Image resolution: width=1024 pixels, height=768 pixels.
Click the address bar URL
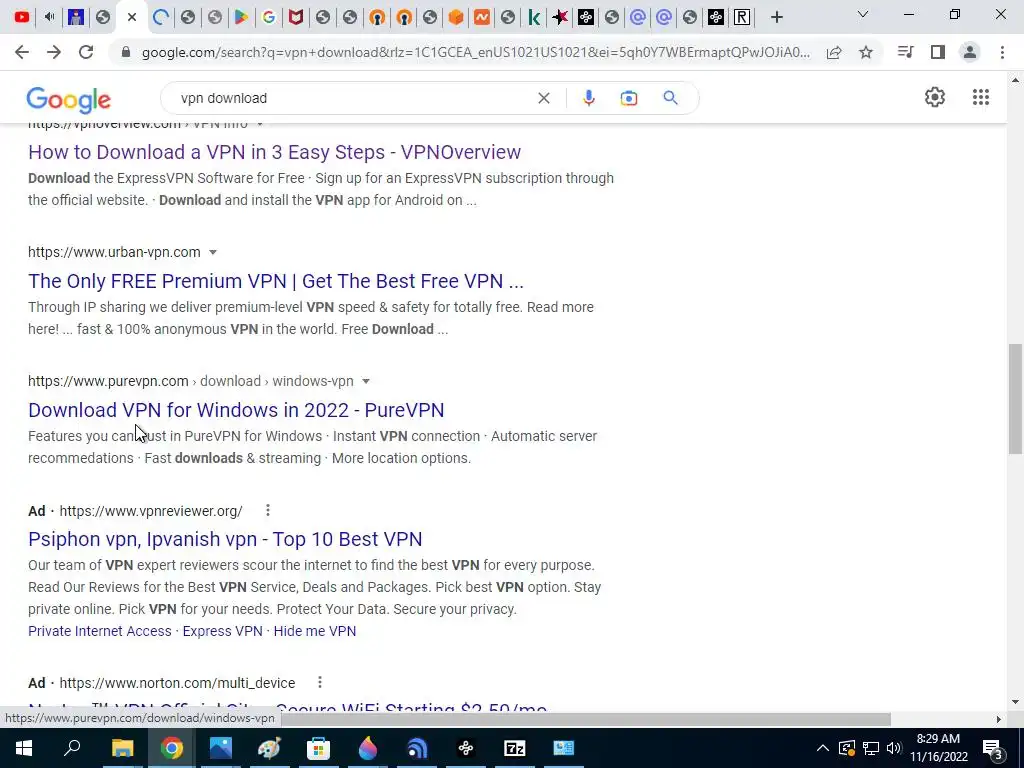click(475, 52)
